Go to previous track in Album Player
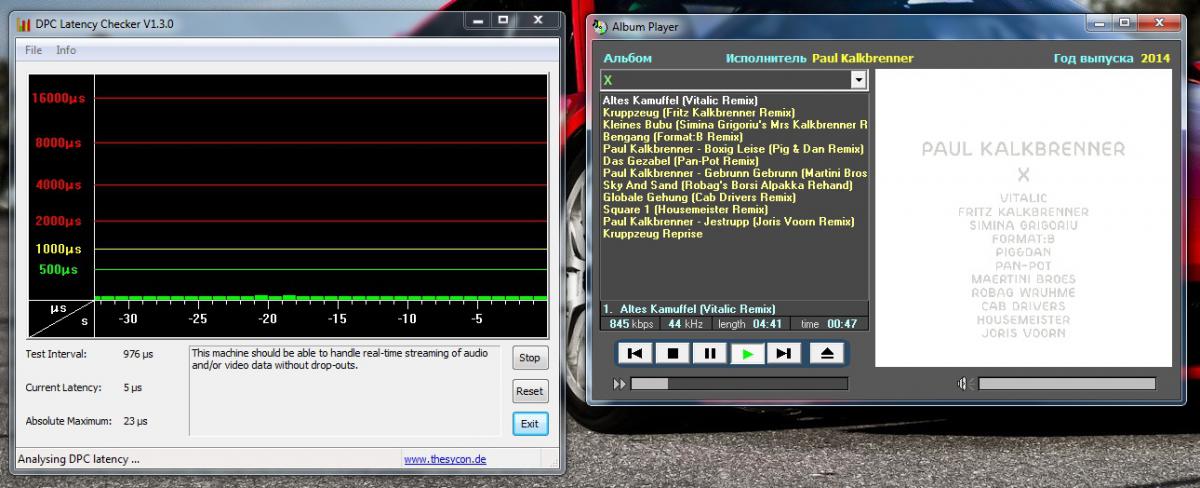1200x488 pixels. (x=635, y=353)
